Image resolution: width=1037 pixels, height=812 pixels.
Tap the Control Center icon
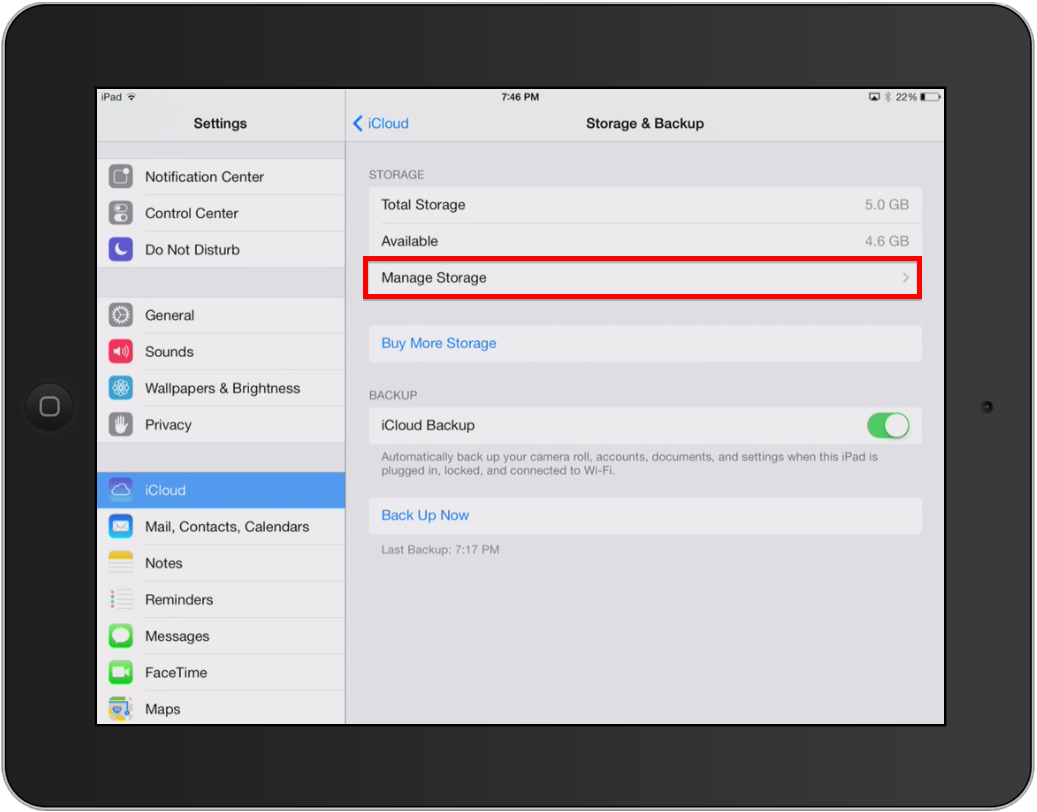point(120,213)
